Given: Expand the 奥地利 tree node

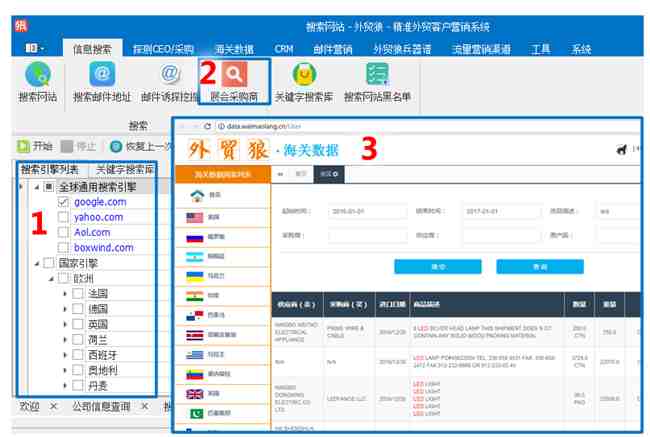Looking at the screenshot, I should click(x=65, y=370).
